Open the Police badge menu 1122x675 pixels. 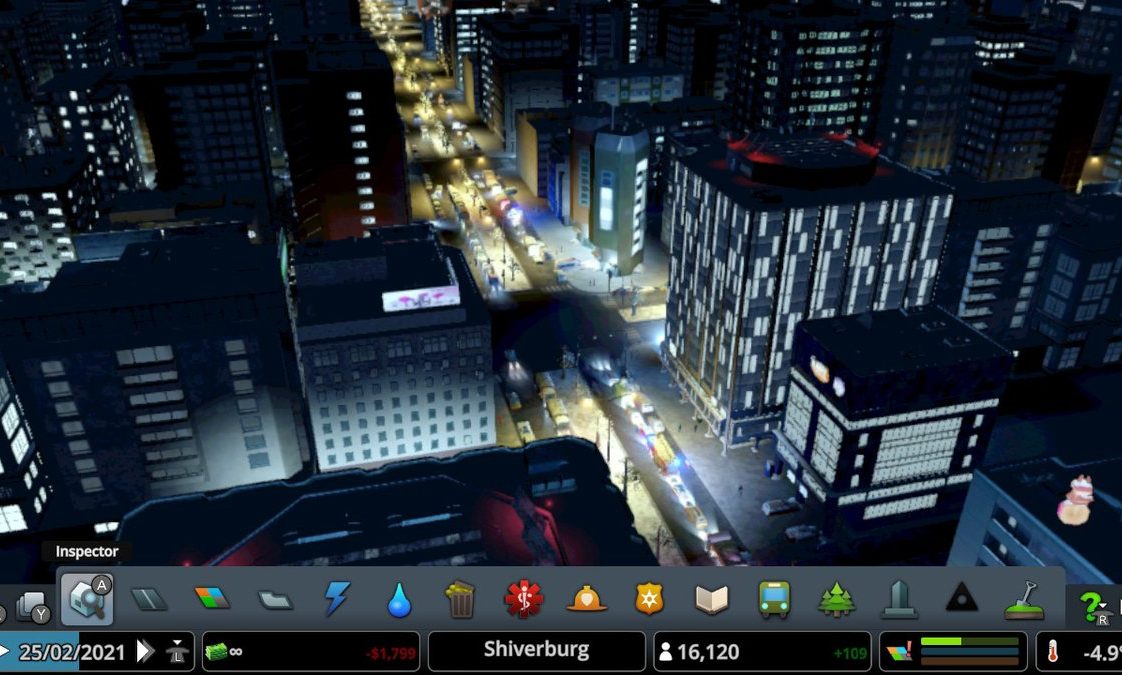649,598
